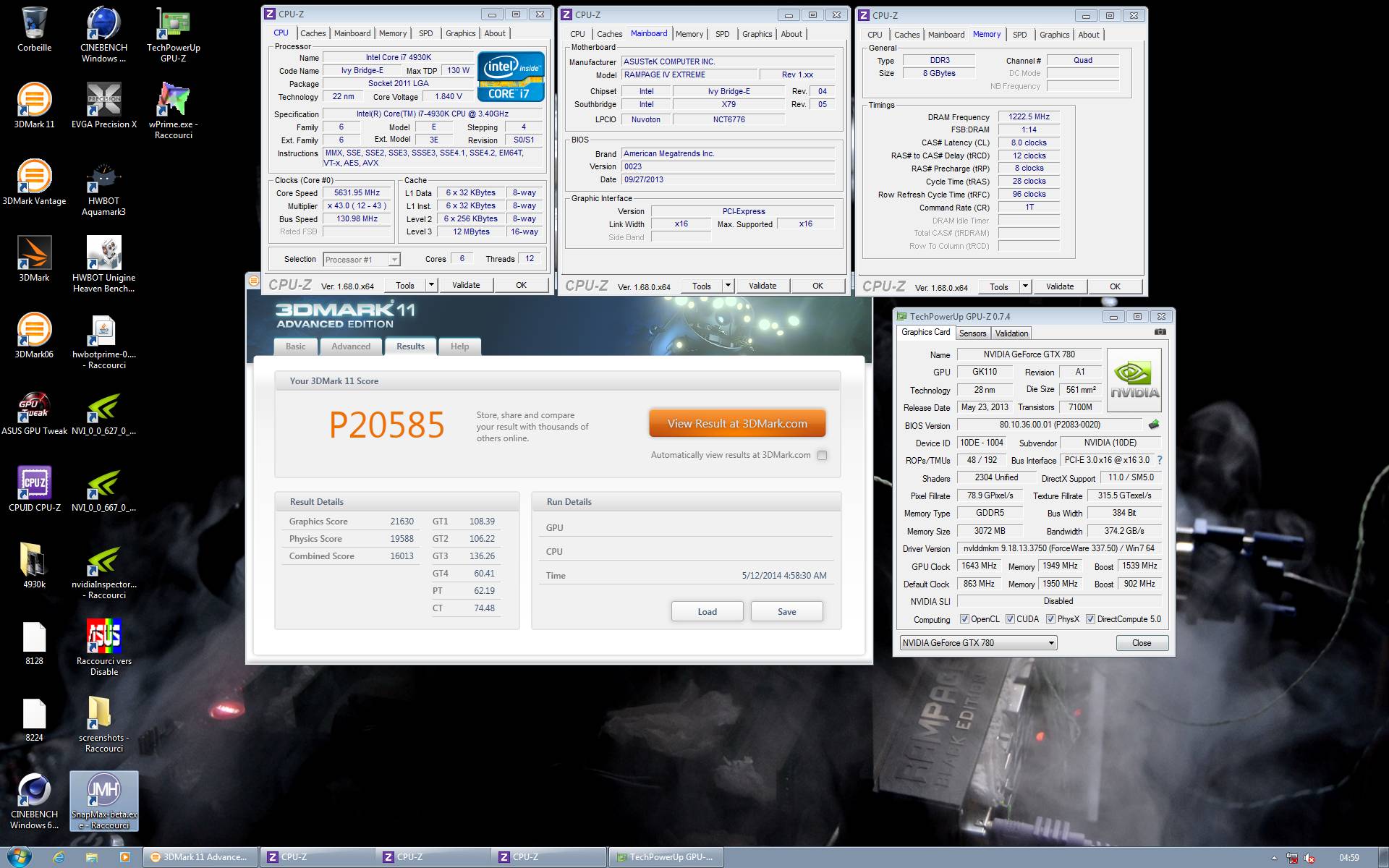Switch to Basic tab in 3DMark 11
The height and width of the screenshot is (868, 1389).
pos(295,346)
